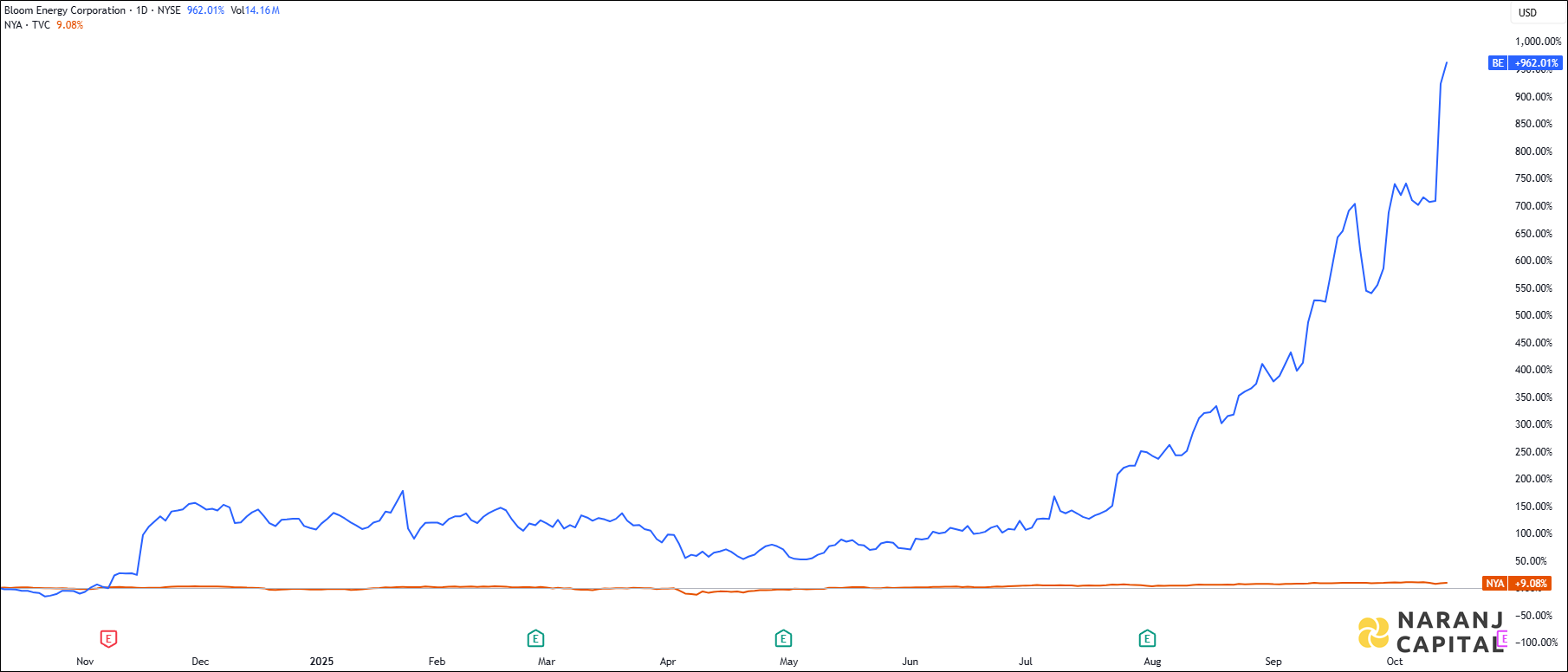Click the -50.00% price scale label
This screenshot has width=1568, height=672.
1533,616
